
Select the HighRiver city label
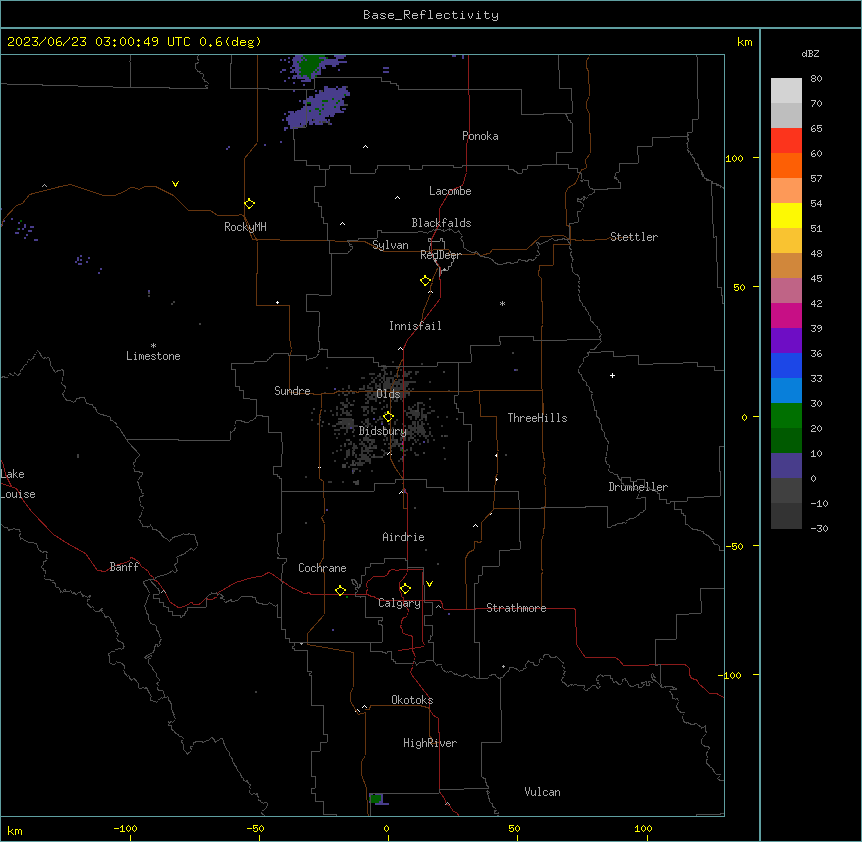coord(430,743)
